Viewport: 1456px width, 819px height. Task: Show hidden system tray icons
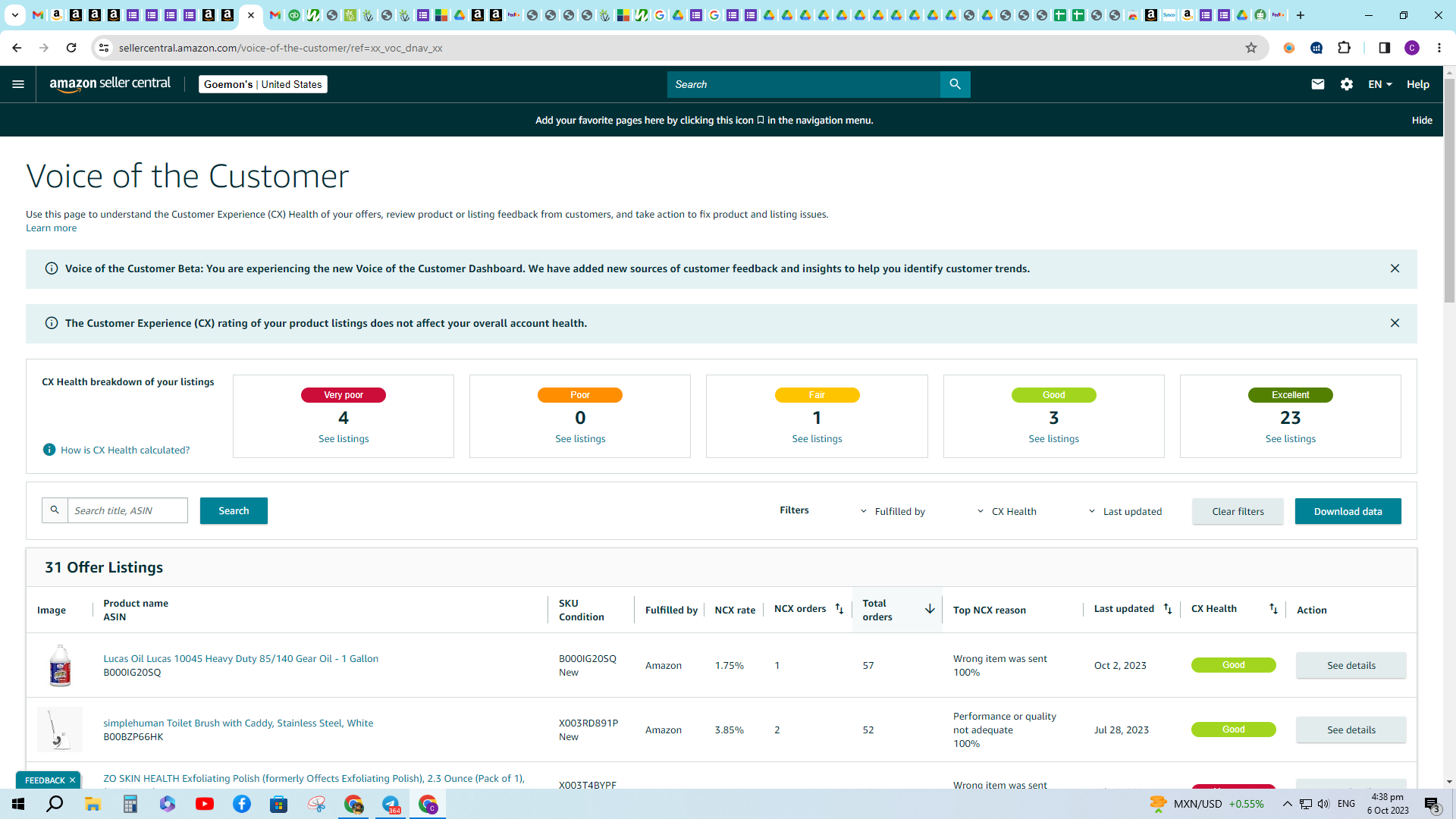[1287, 804]
